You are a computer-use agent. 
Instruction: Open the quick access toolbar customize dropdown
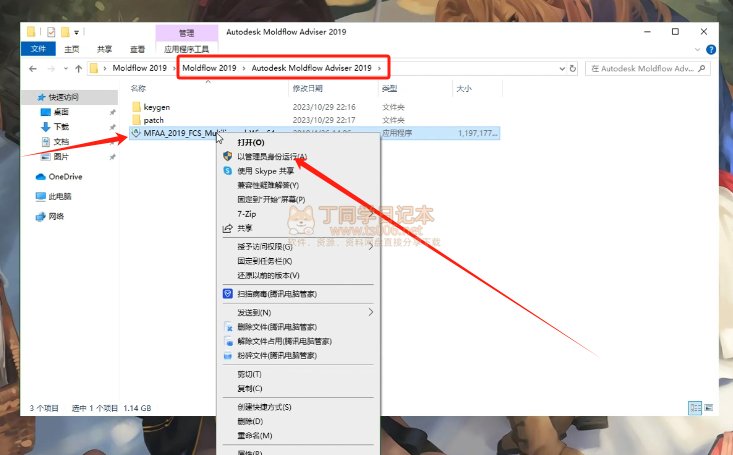tap(76, 32)
